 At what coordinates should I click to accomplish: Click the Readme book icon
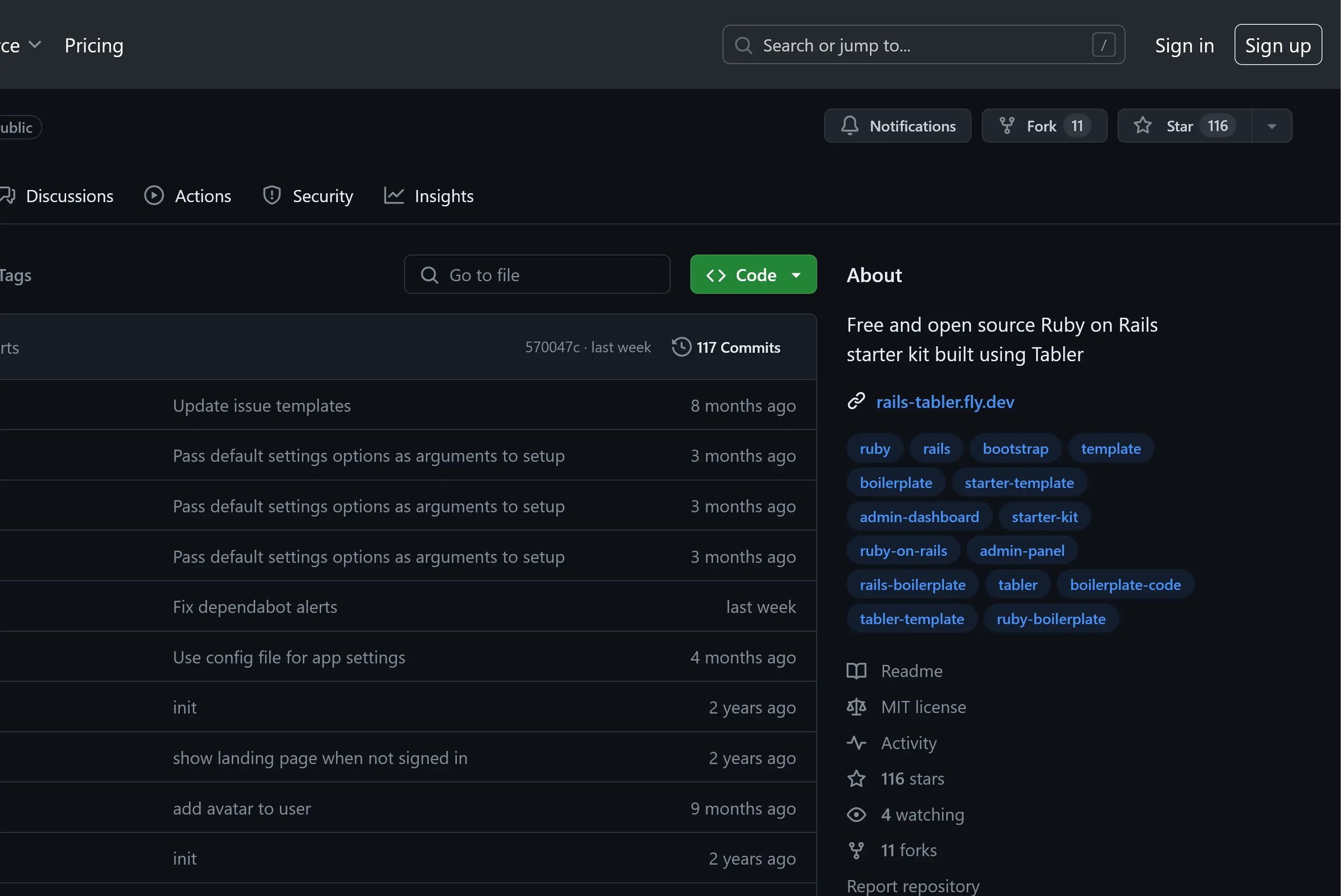[x=856, y=671]
